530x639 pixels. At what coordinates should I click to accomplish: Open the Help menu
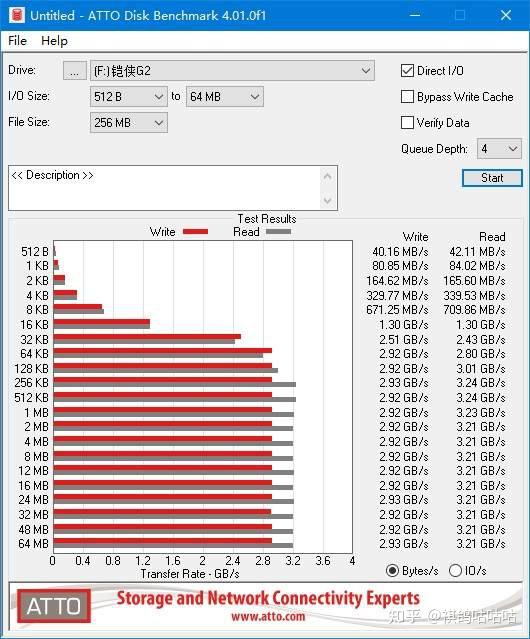pos(54,41)
